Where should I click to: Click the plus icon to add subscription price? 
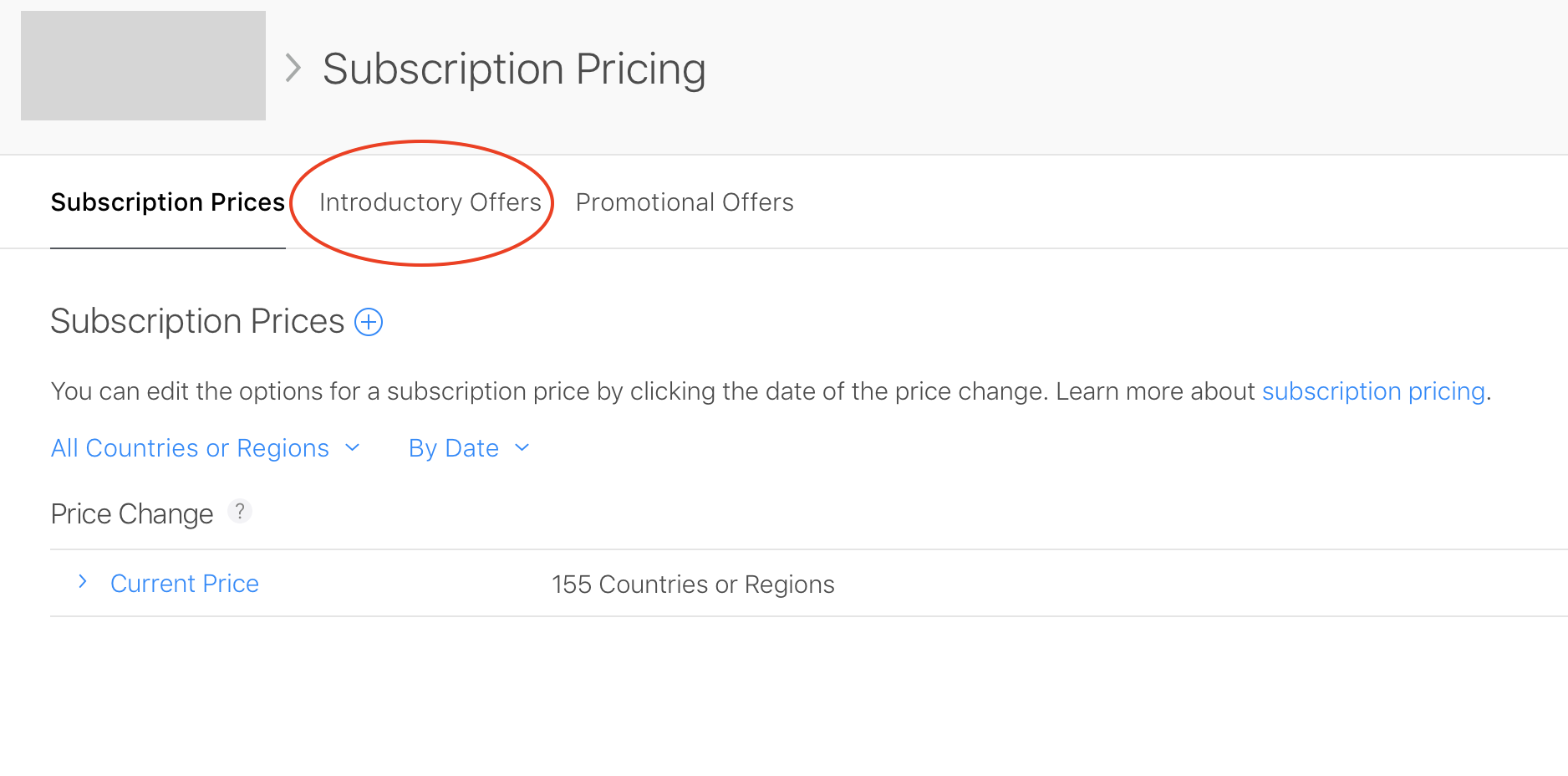pos(369,322)
